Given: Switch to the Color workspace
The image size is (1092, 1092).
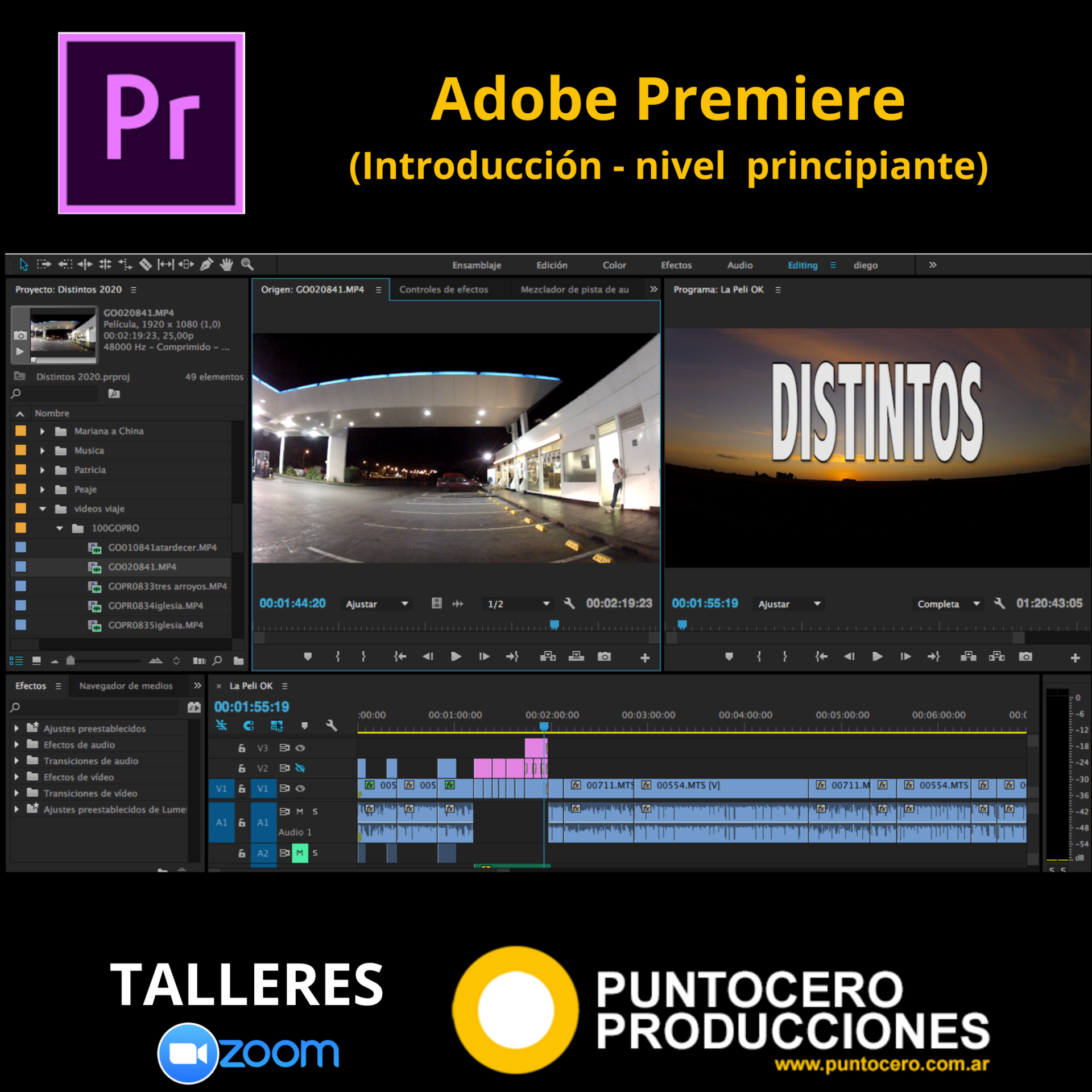Looking at the screenshot, I should 614,265.
